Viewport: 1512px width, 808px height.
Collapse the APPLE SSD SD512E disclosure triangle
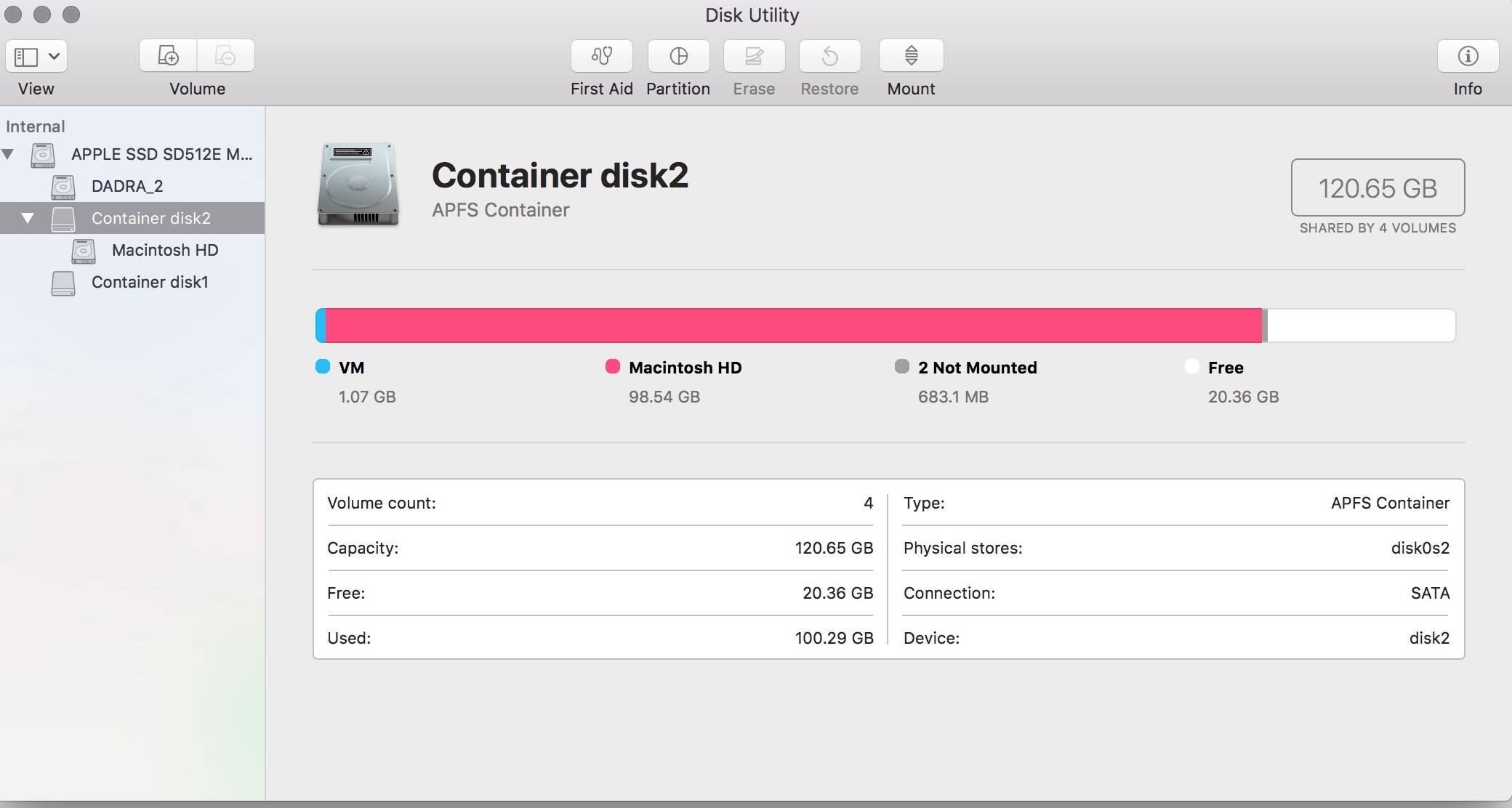point(8,154)
